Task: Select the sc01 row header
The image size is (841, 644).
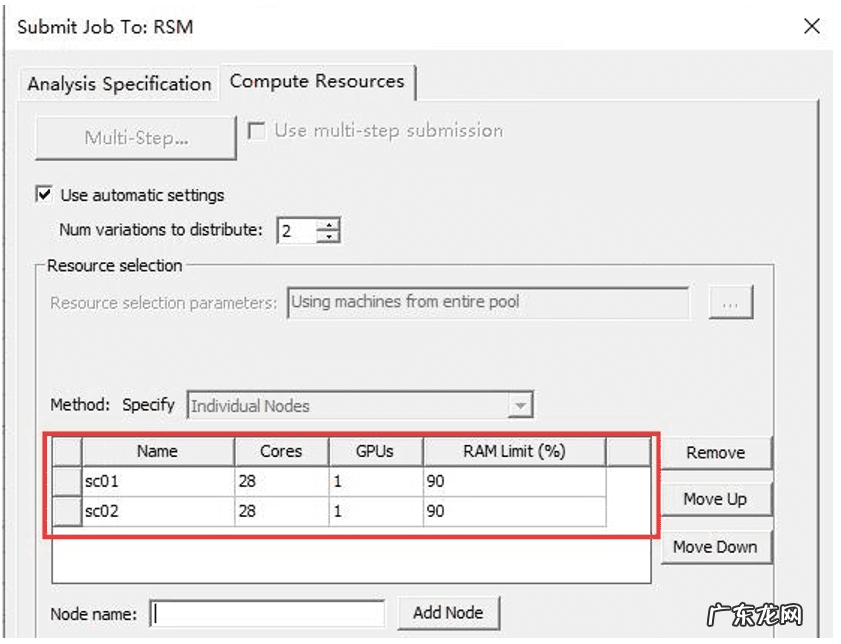Action: (66, 482)
